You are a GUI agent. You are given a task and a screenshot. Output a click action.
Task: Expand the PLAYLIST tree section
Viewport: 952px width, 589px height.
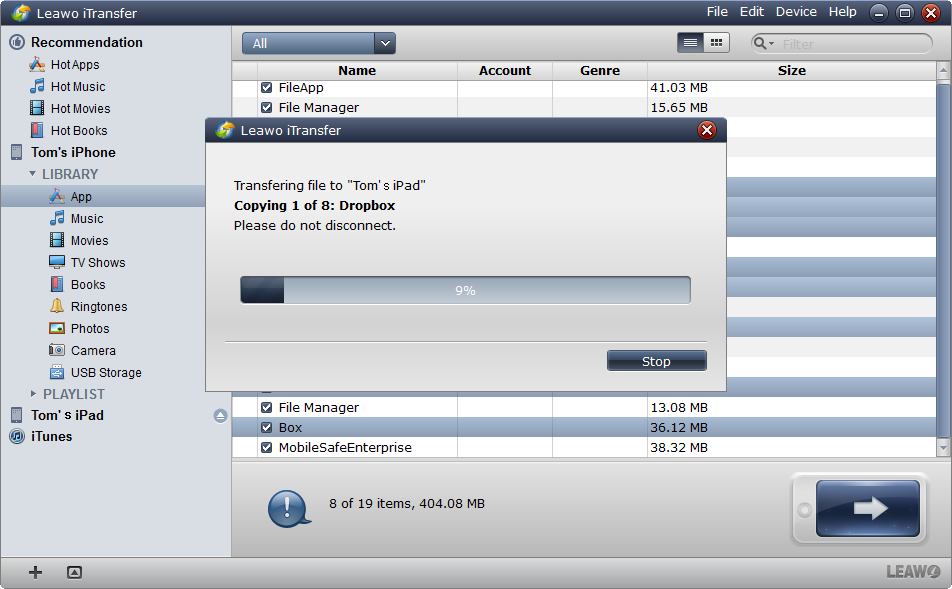coord(33,393)
